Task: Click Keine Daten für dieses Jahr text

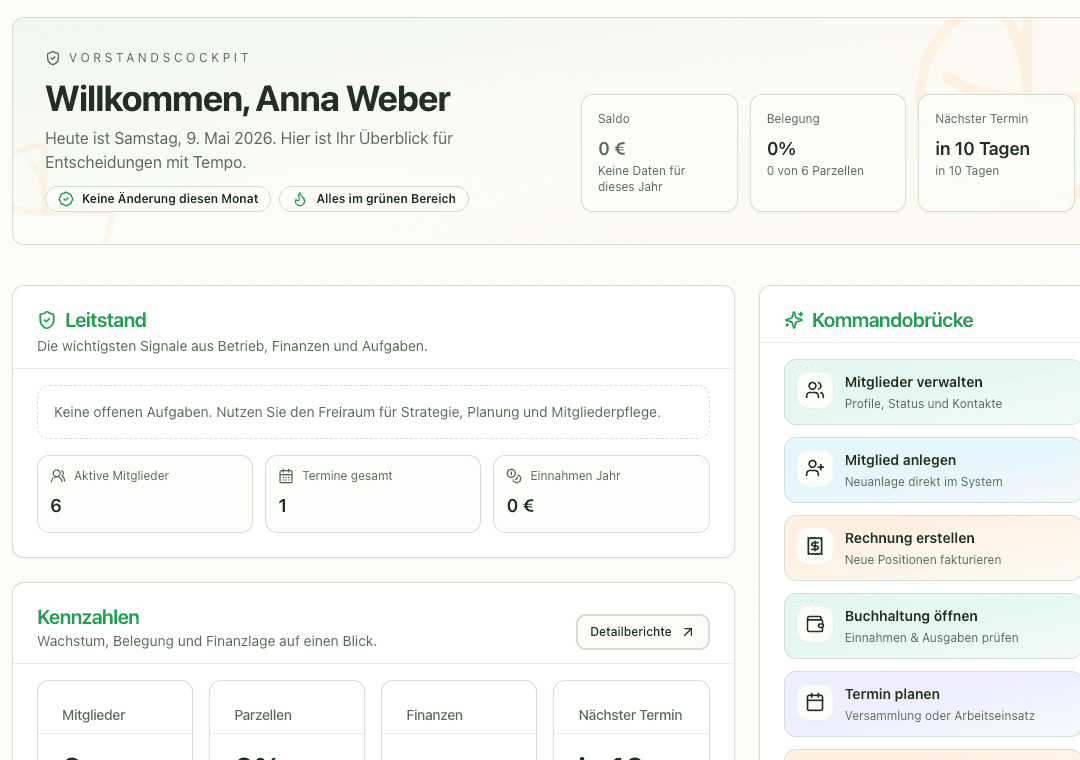Action: pyautogui.click(x=641, y=178)
